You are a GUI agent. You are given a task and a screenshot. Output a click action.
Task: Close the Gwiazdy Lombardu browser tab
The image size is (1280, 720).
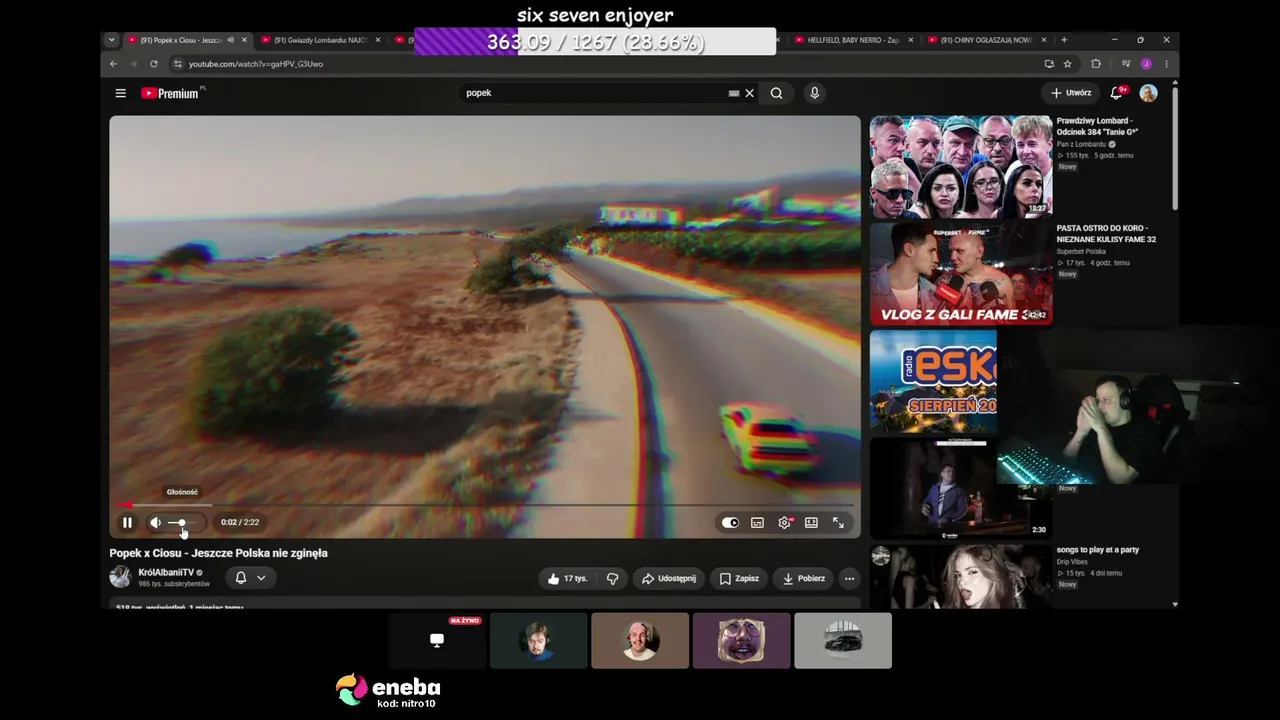[378, 40]
